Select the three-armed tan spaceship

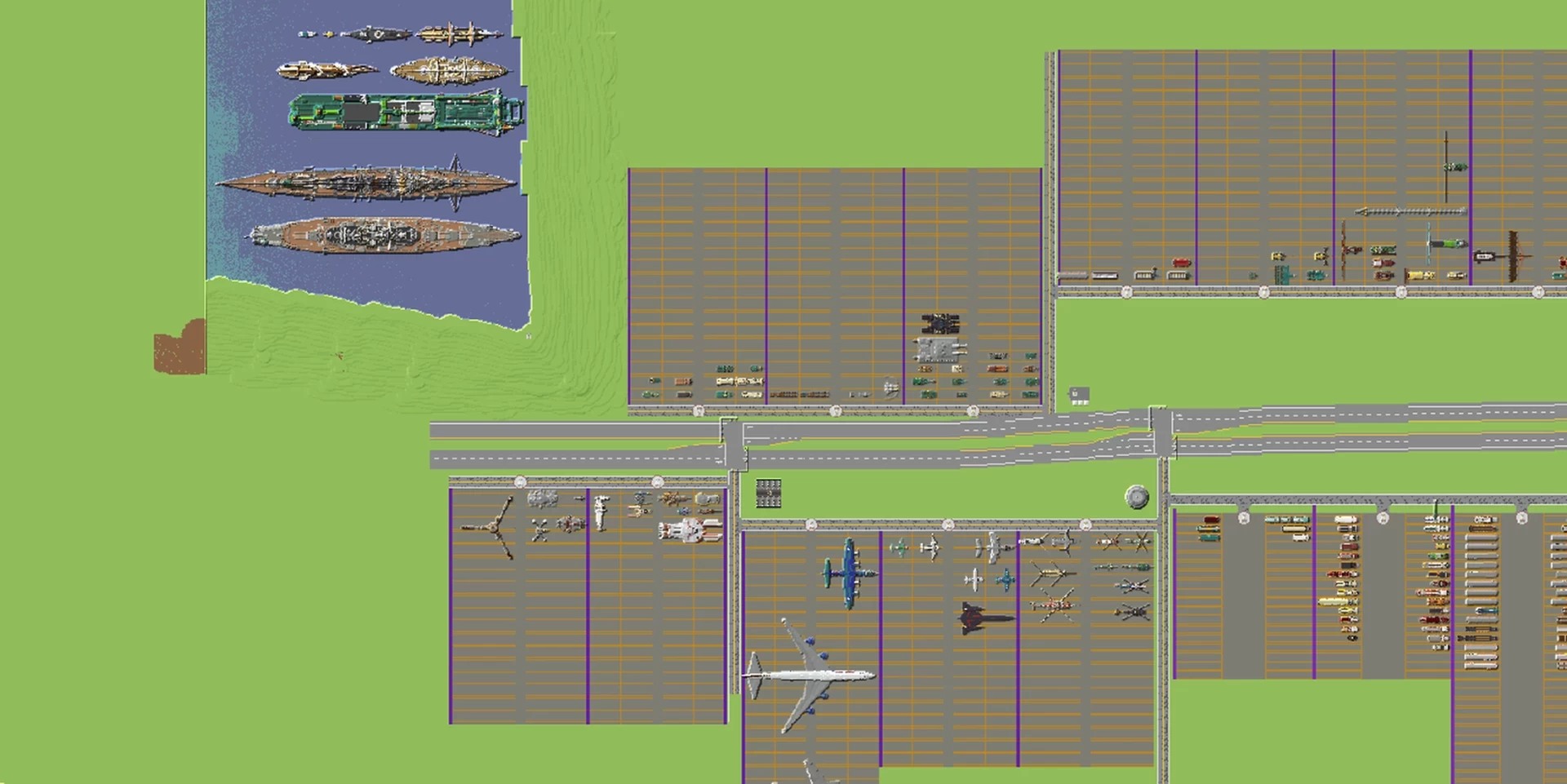click(x=492, y=528)
